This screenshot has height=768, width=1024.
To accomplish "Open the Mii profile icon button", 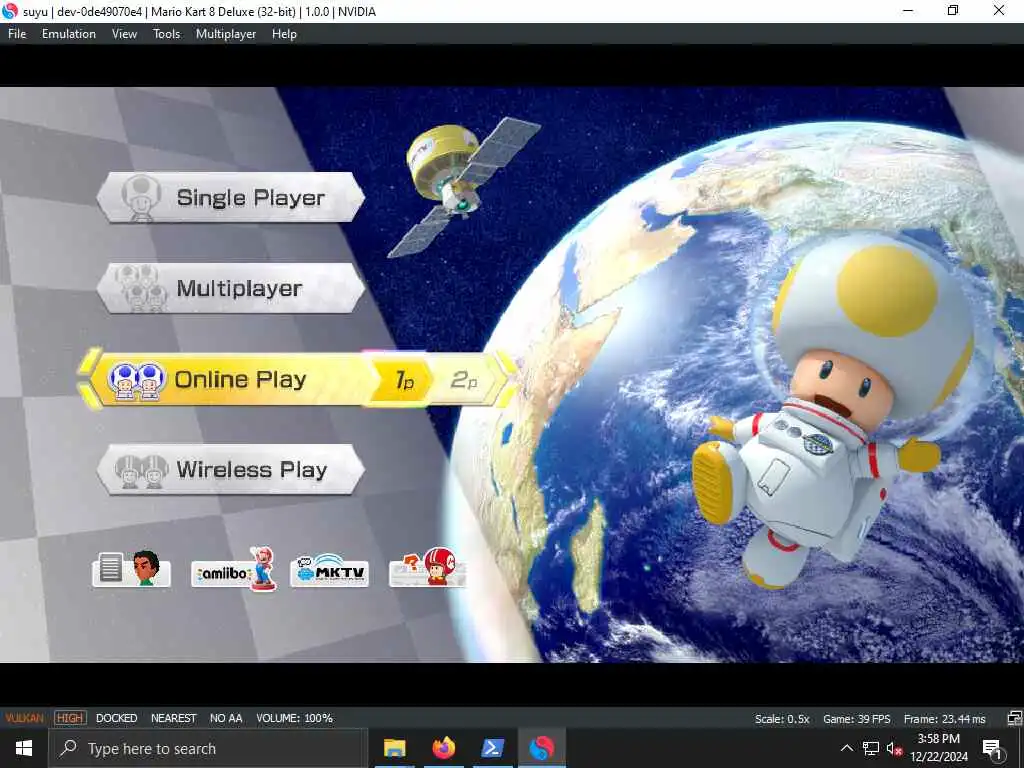I will click(x=131, y=569).
